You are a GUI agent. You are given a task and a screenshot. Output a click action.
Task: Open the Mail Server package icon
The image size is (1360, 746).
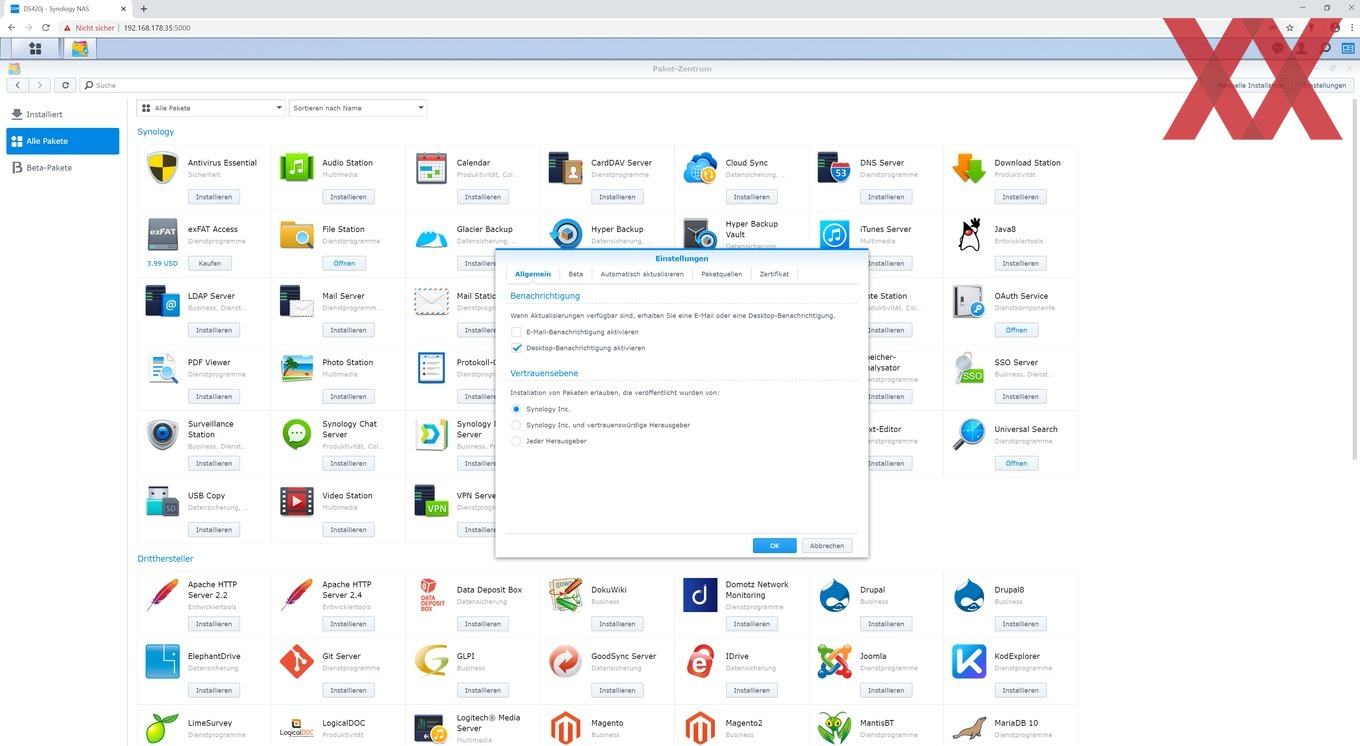click(x=297, y=301)
